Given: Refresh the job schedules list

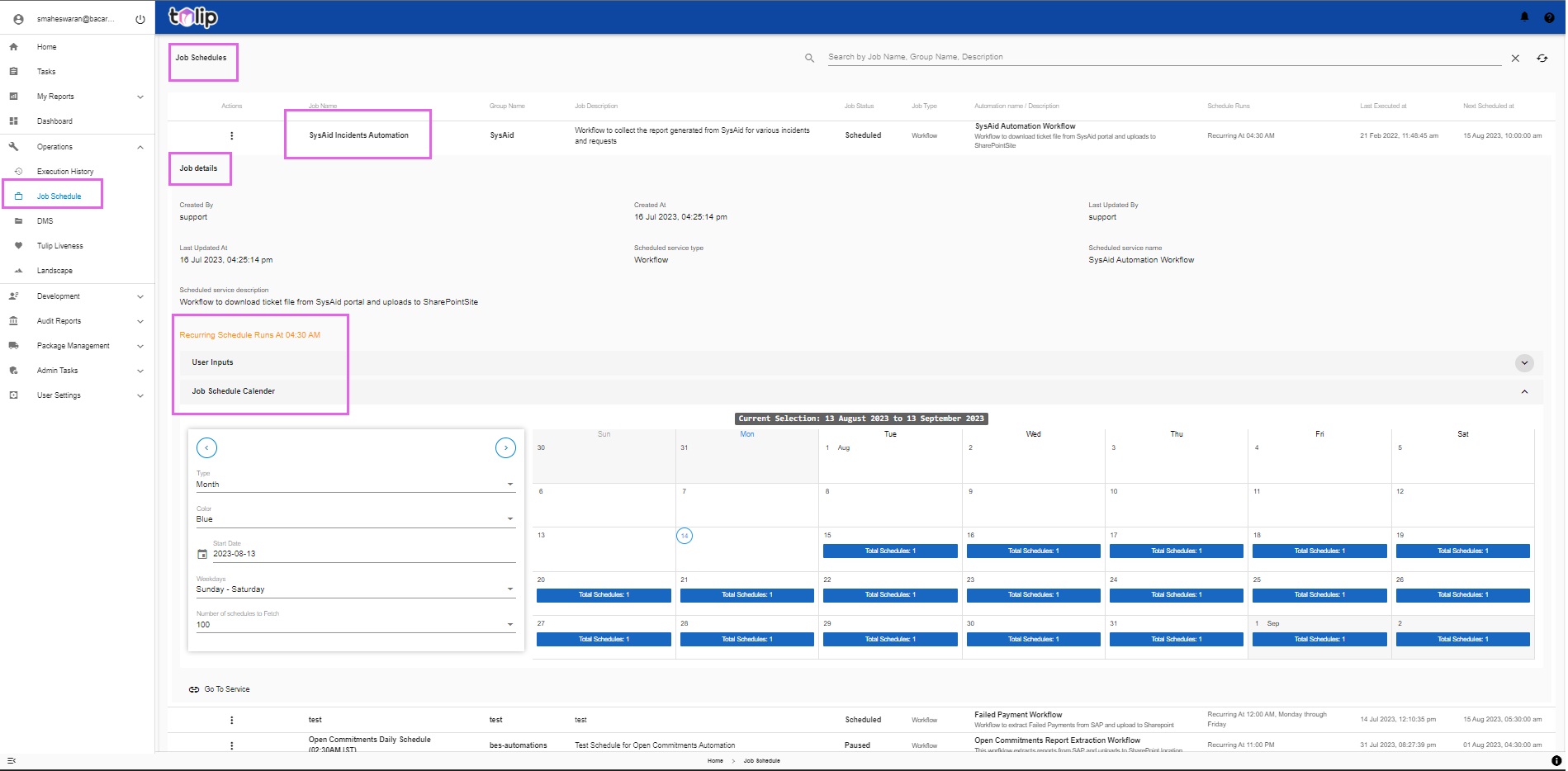Looking at the screenshot, I should coord(1542,58).
